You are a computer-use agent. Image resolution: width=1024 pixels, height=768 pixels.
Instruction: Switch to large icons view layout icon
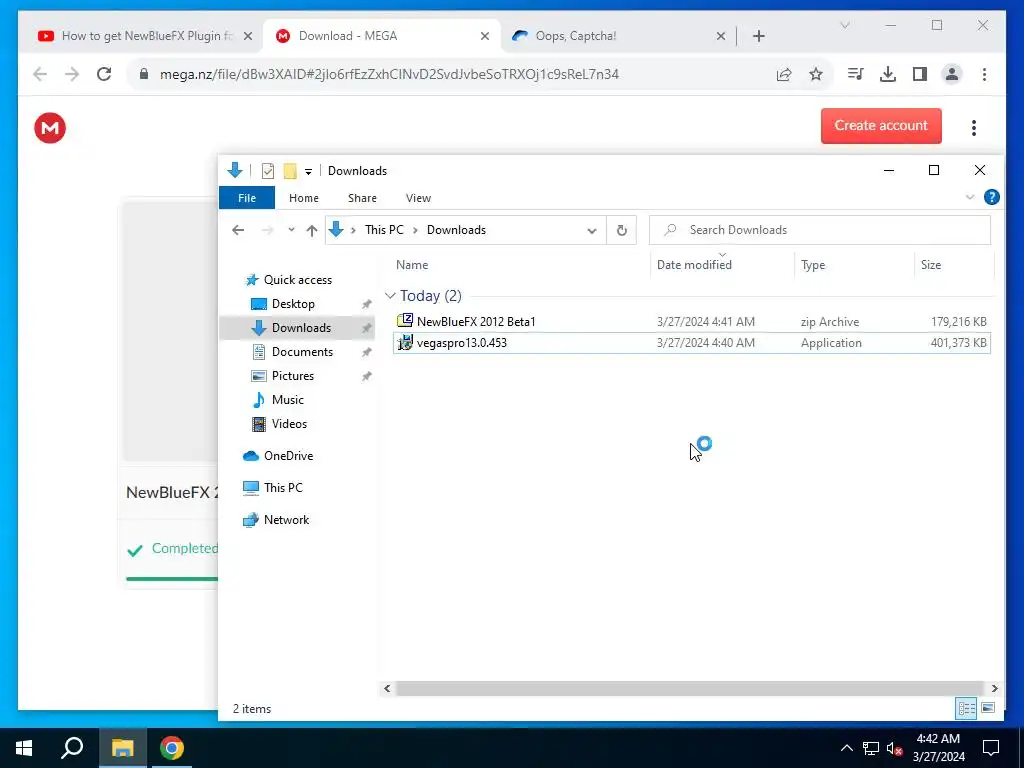pyautogui.click(x=987, y=709)
